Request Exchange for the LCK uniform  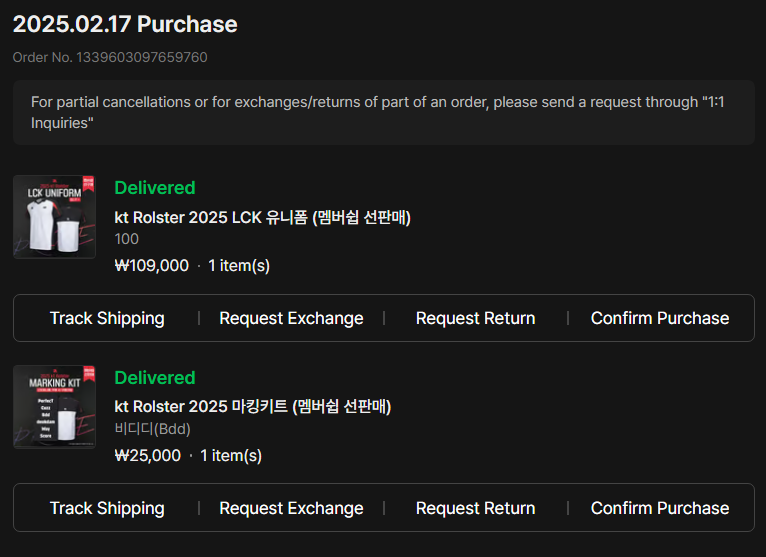(x=291, y=318)
